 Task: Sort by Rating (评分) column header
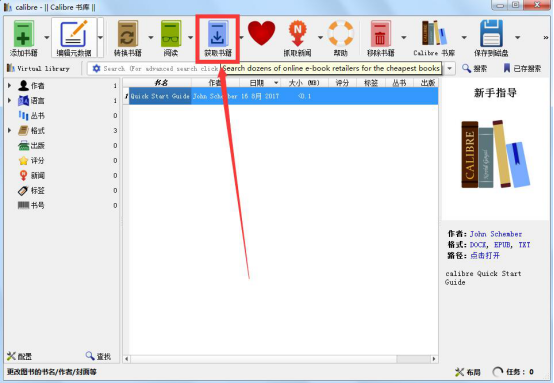pyautogui.click(x=342, y=83)
